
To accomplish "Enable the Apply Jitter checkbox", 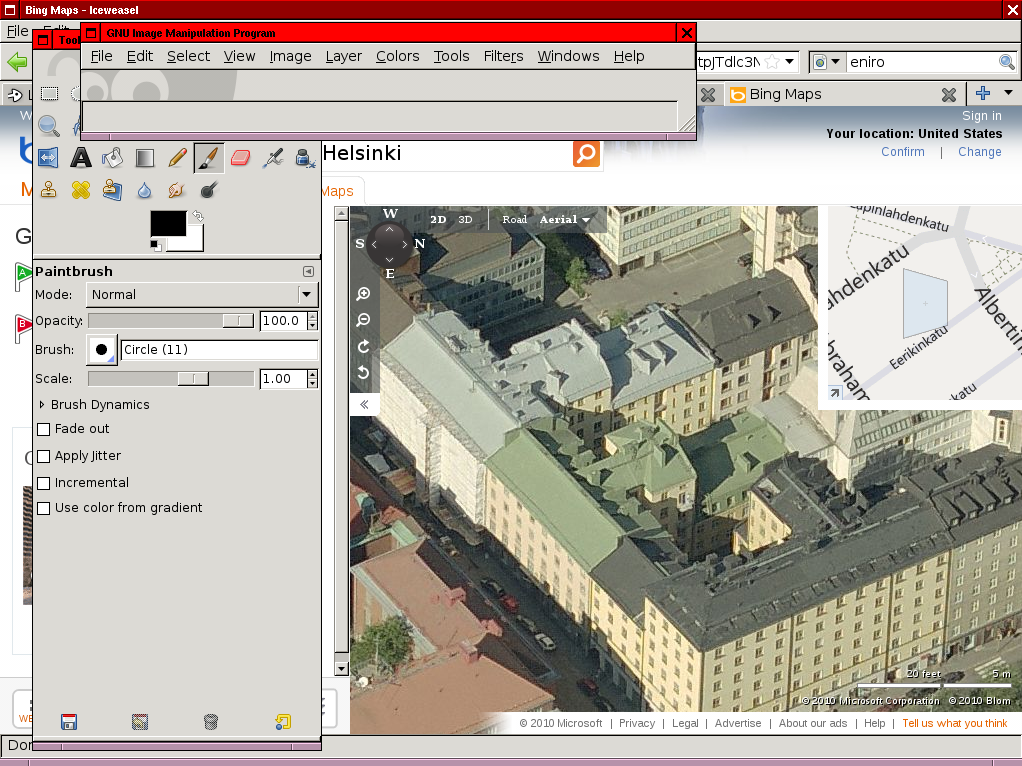I will [x=44, y=456].
